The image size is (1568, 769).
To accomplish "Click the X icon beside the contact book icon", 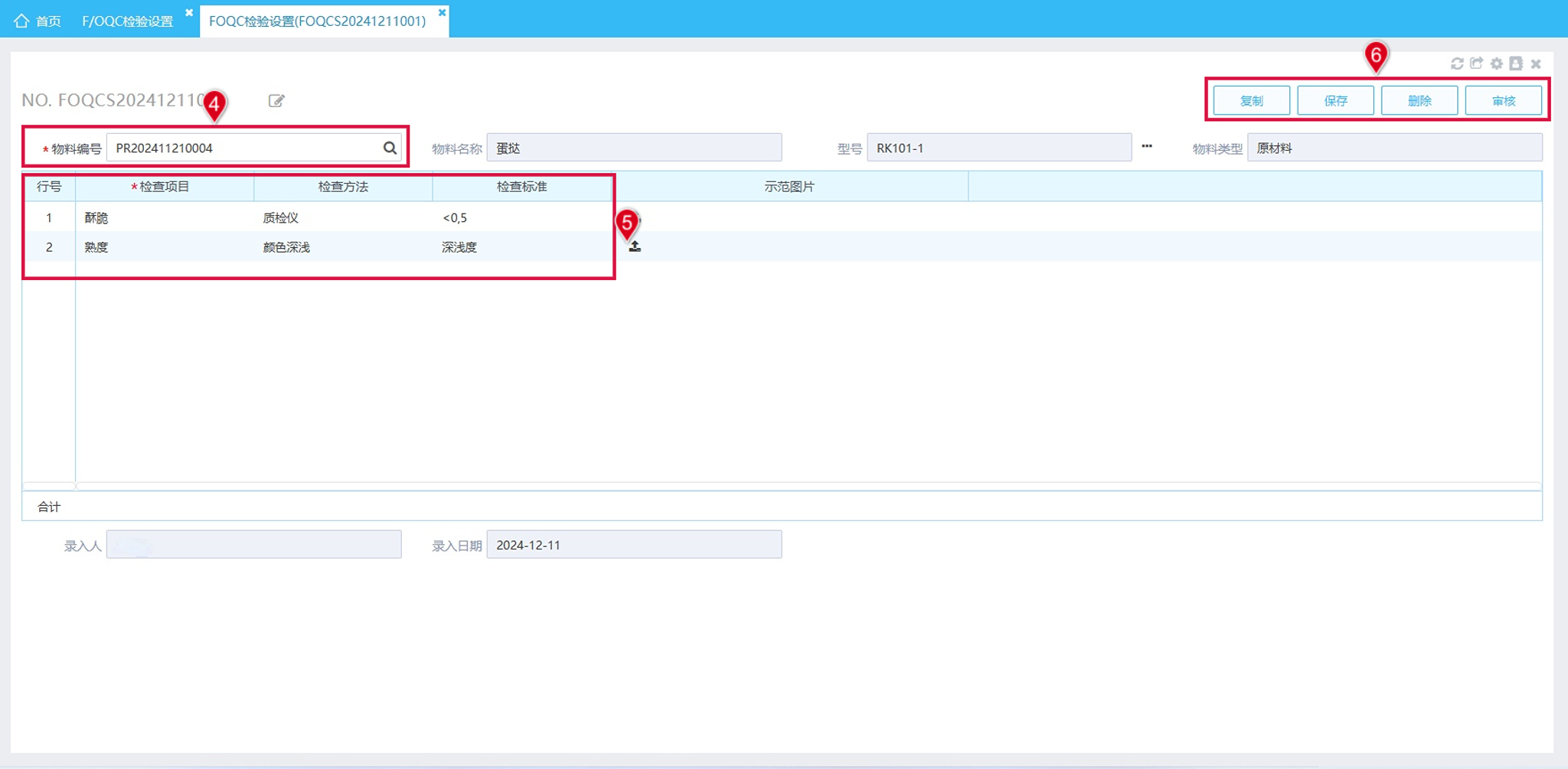I will pyautogui.click(x=1536, y=64).
